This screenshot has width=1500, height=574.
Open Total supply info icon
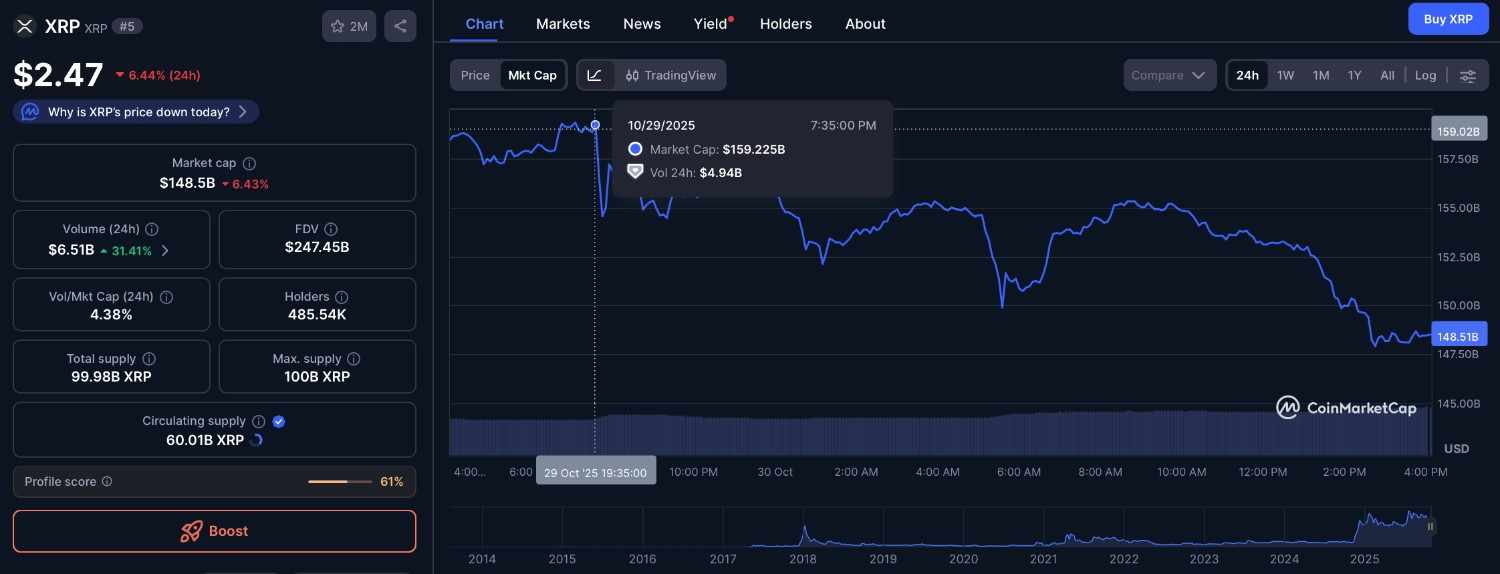click(x=149, y=359)
